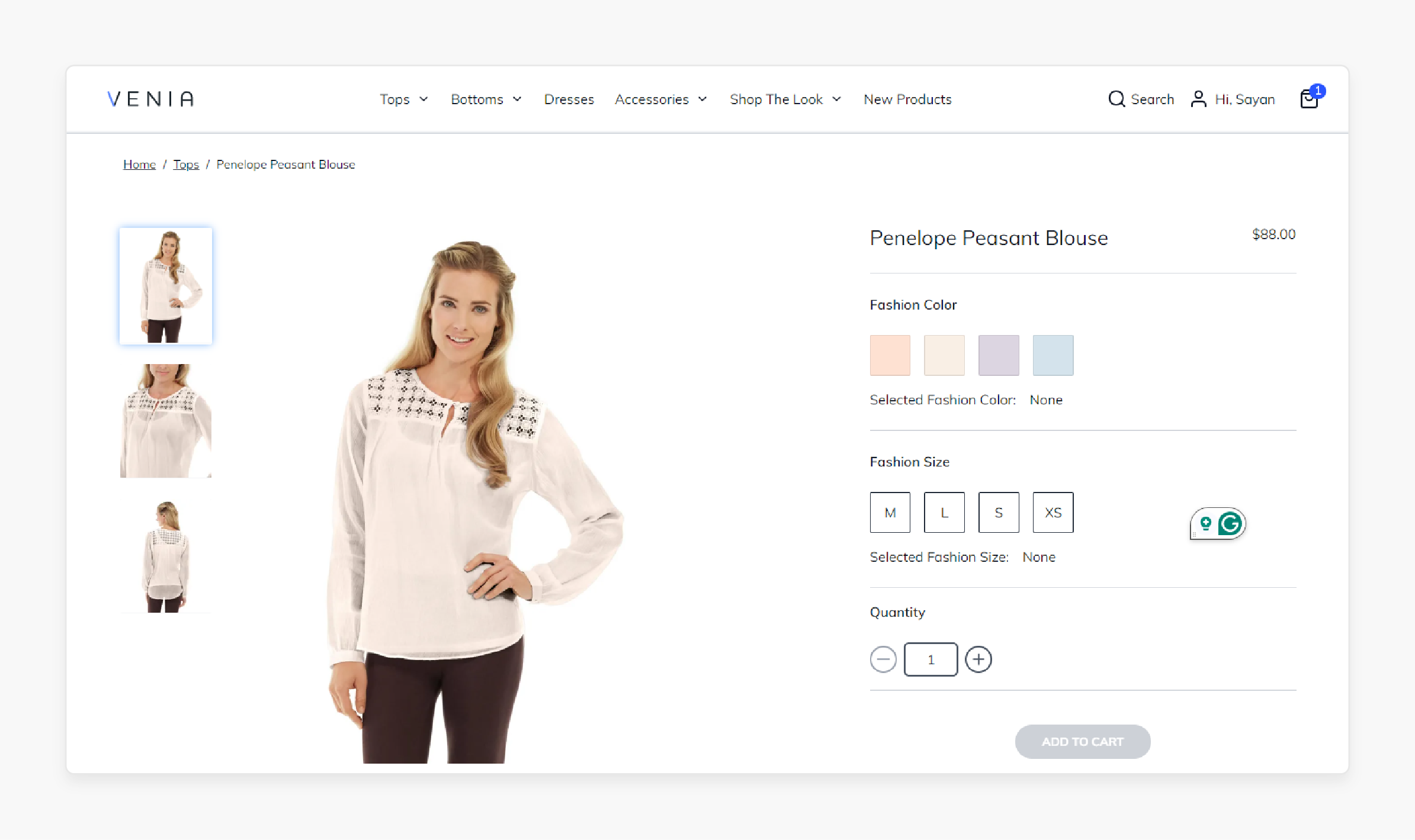Click the increment quantity plus icon

[978, 659]
